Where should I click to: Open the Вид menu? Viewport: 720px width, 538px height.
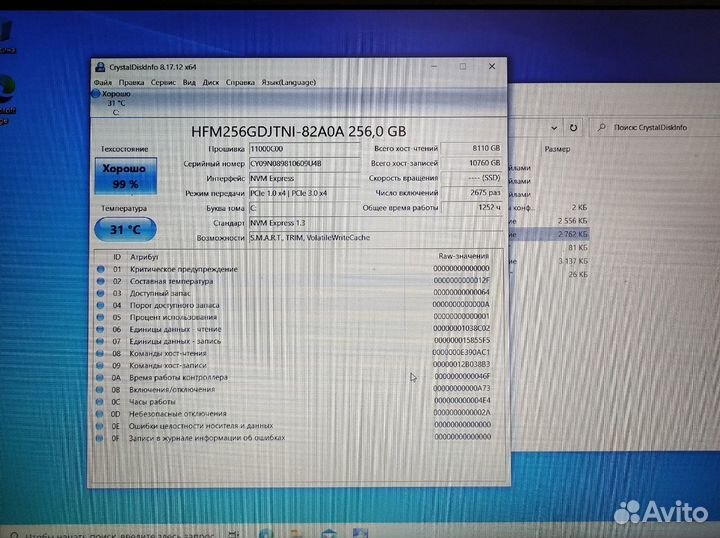[189, 83]
